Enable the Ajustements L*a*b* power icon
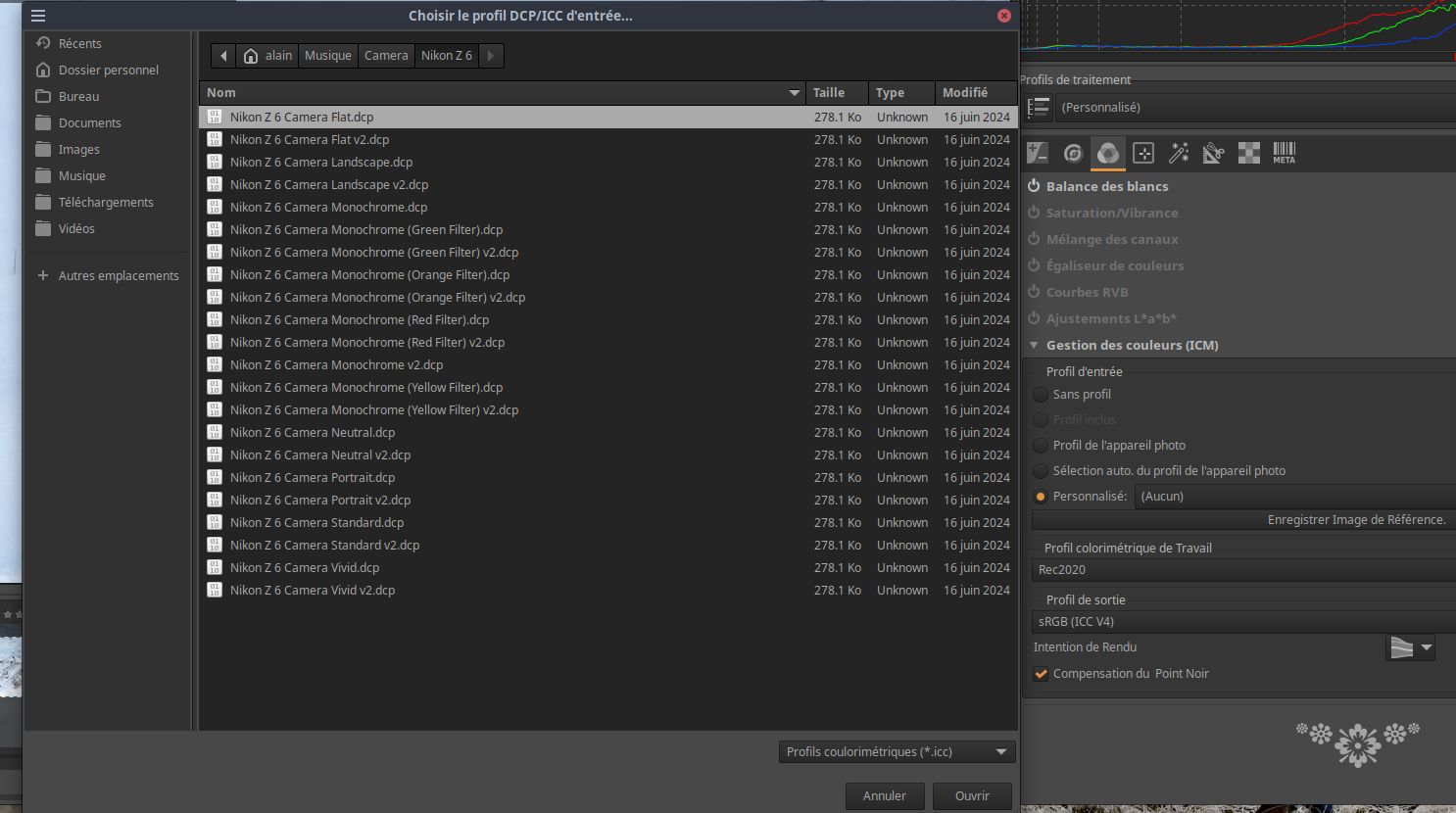1456x813 pixels. [x=1034, y=318]
